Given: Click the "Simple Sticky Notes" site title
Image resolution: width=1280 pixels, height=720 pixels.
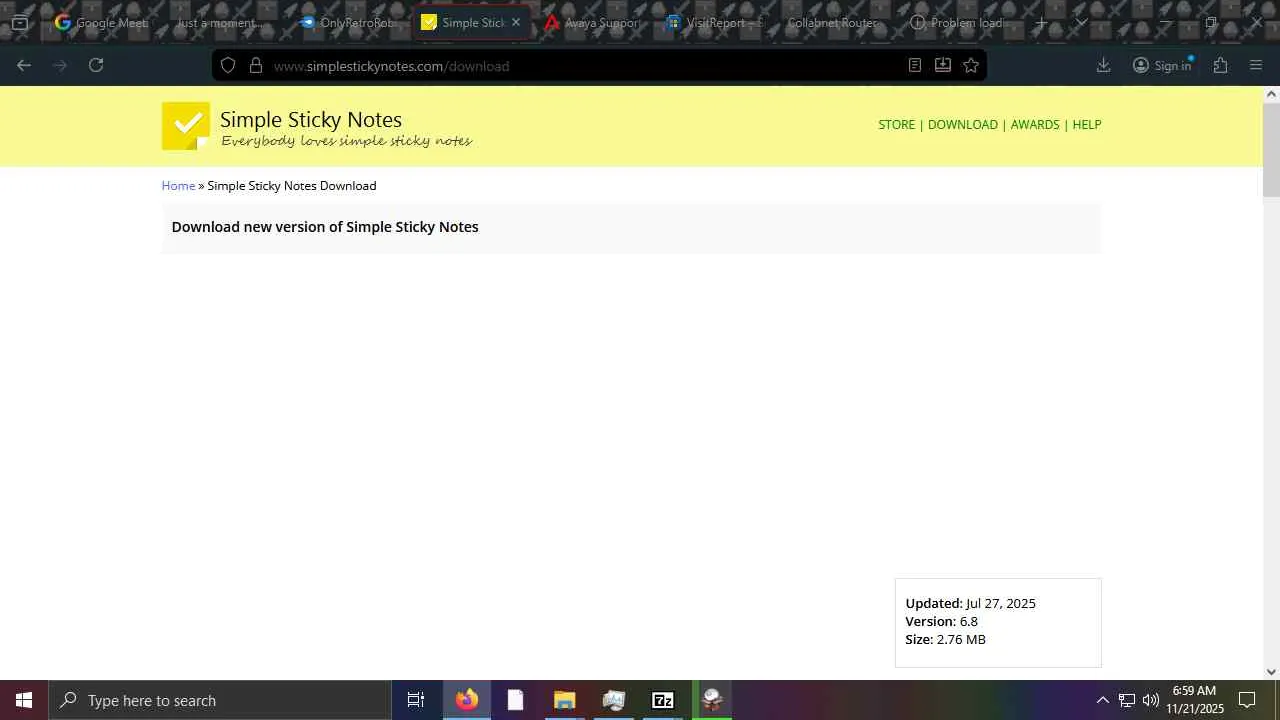Looking at the screenshot, I should pos(311,120).
